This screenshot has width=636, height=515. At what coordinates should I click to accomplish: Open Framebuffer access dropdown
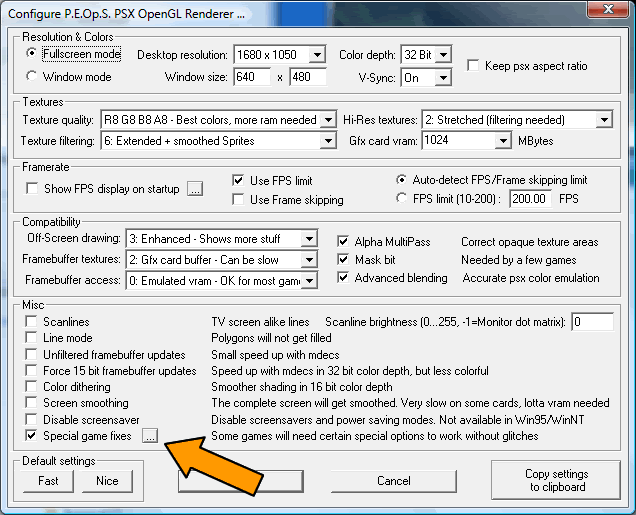222,281
